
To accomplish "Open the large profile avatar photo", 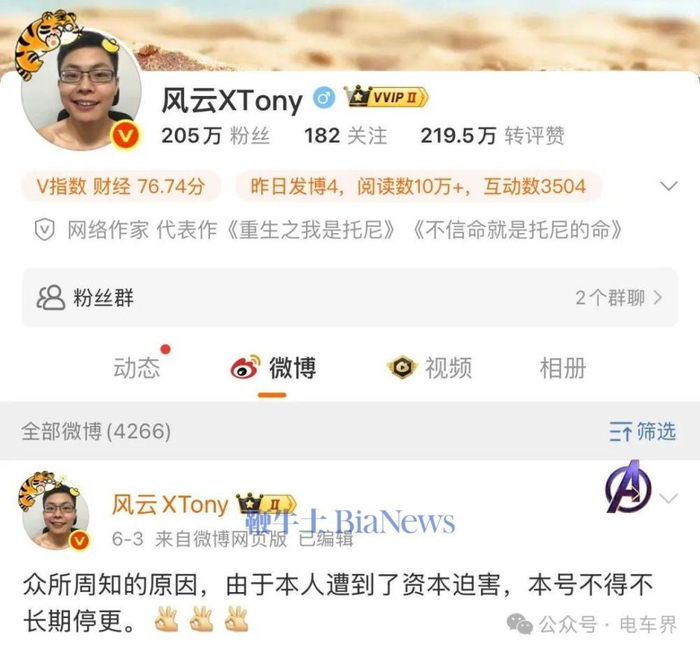I will coord(81,89).
